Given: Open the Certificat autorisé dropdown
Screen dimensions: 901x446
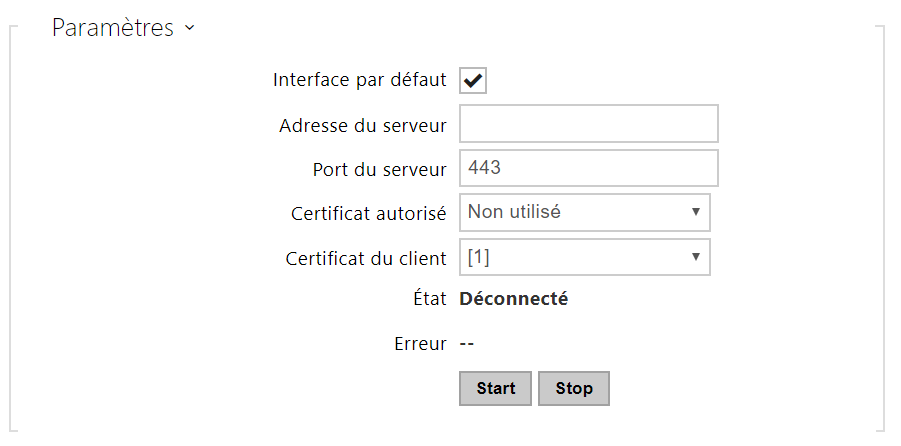Looking at the screenshot, I should tap(584, 212).
